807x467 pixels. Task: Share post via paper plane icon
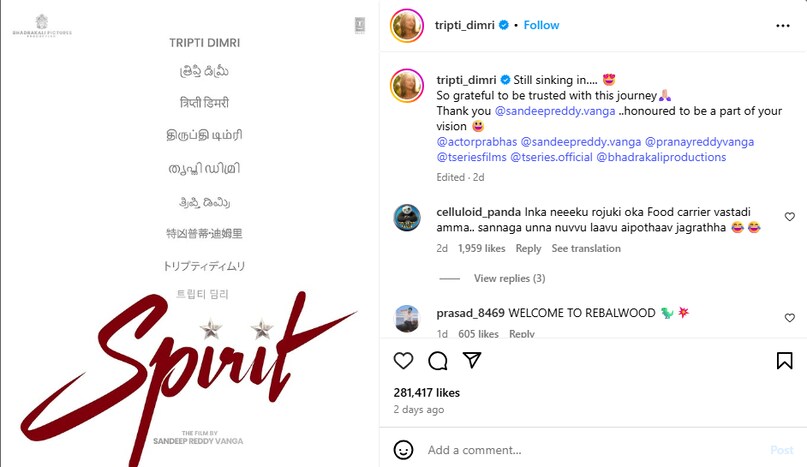pyautogui.click(x=472, y=360)
